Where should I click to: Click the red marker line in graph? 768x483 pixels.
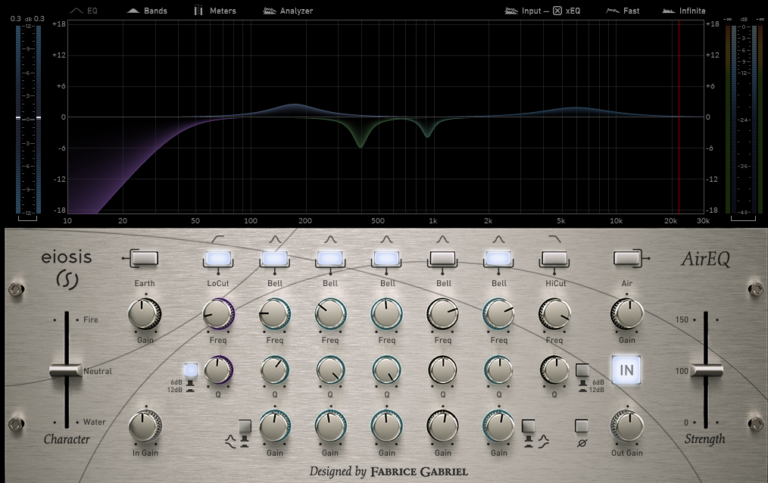(679, 117)
